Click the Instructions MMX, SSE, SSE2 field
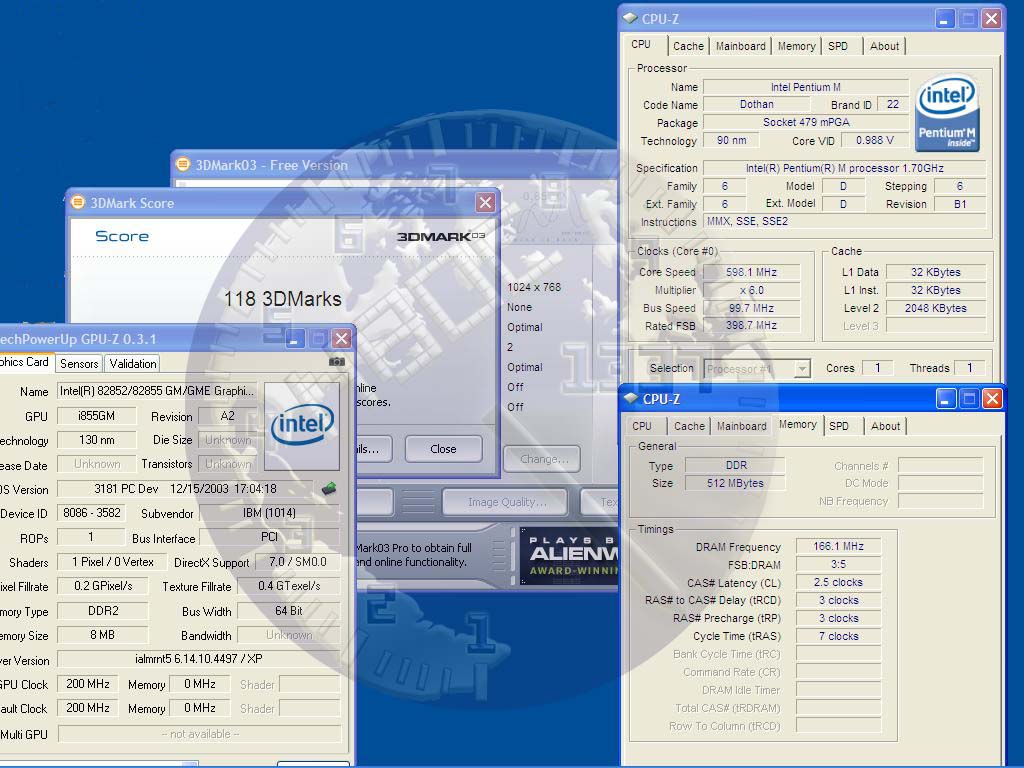Image resolution: width=1024 pixels, height=768 pixels. (844, 221)
